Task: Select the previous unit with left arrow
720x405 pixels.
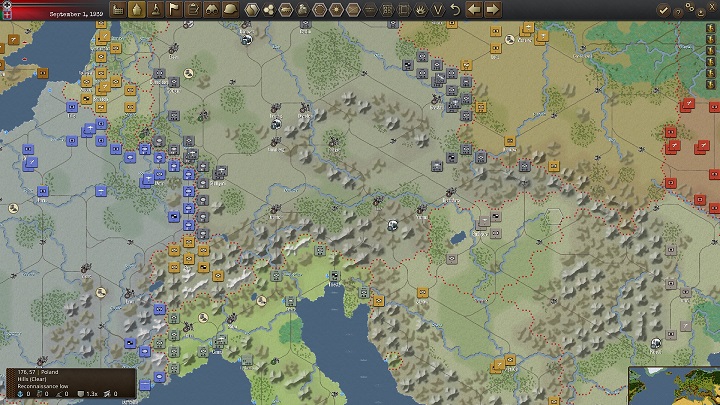Action: coord(474,10)
